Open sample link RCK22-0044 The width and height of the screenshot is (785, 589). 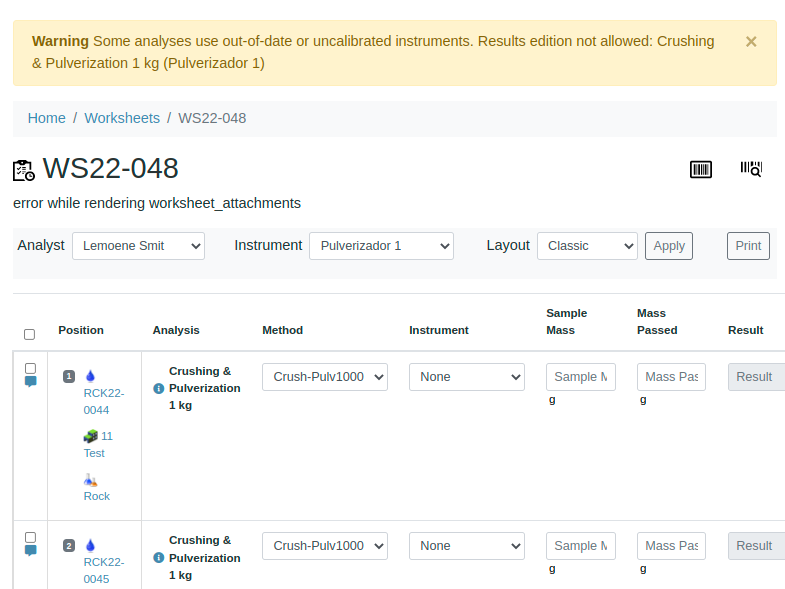[x=103, y=401]
